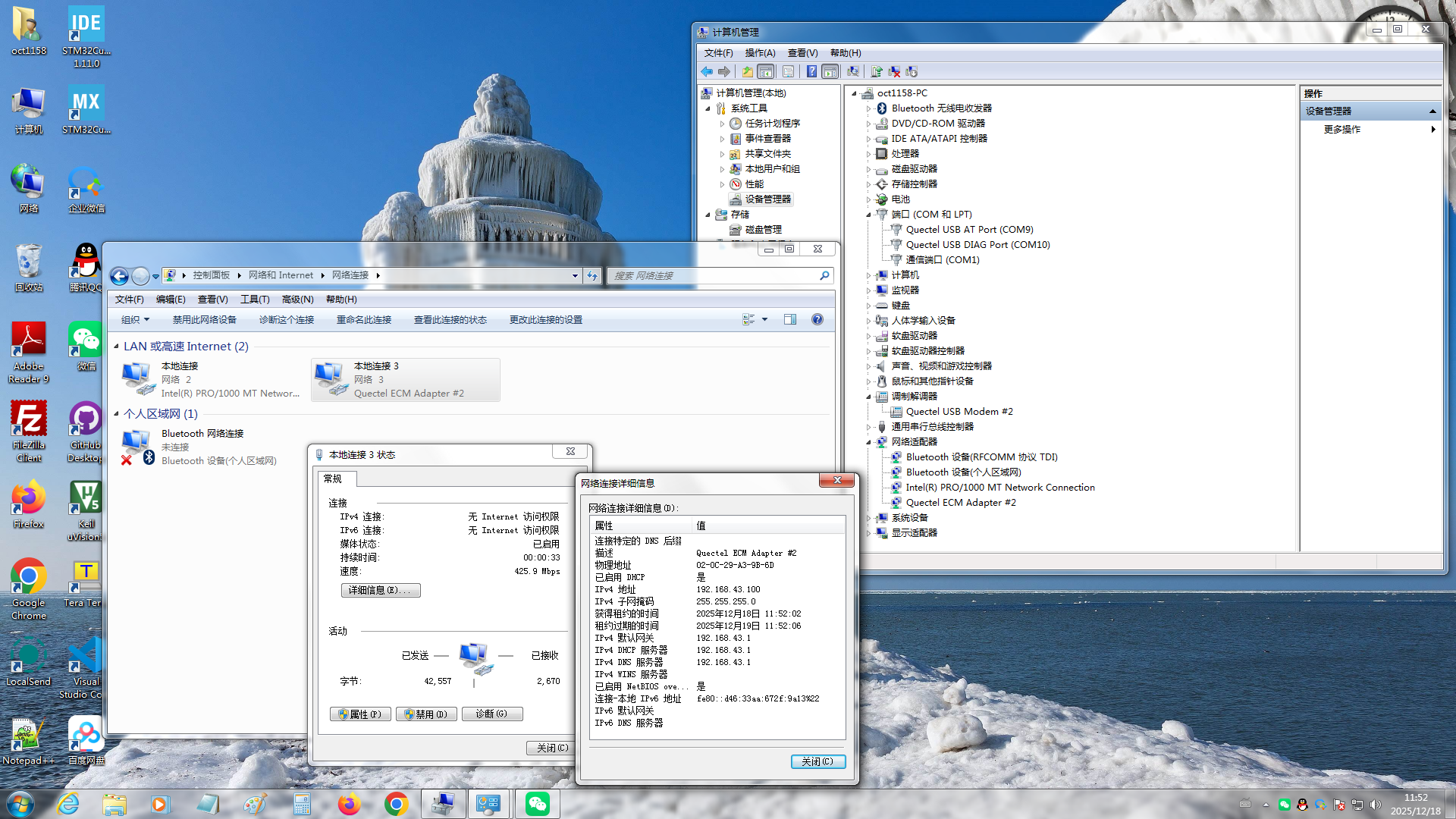This screenshot has width=1456, height=819.
Task: Open the Back arrow in Network Connections window
Action: coord(119,276)
